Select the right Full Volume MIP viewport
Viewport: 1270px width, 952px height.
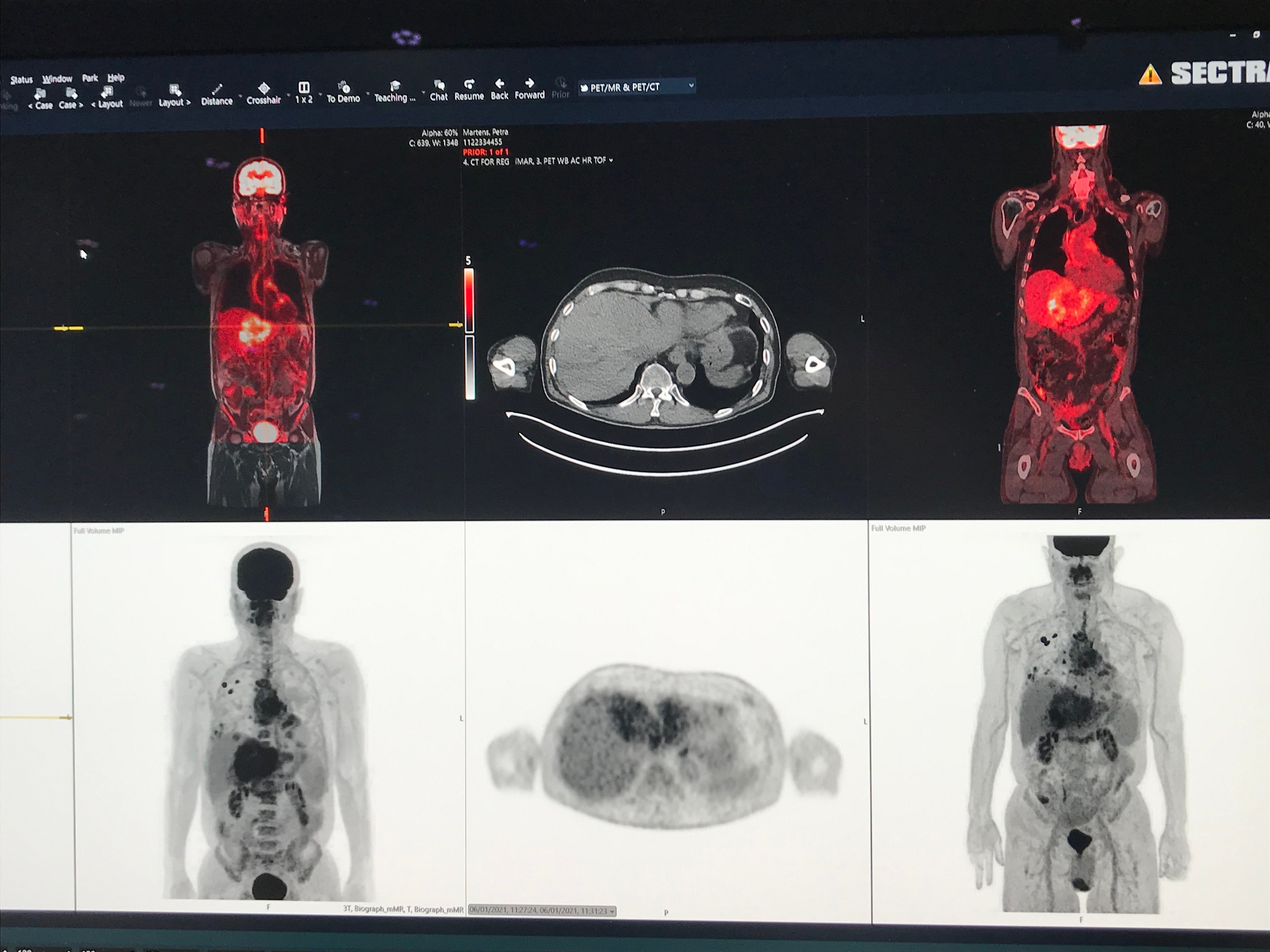1071,723
